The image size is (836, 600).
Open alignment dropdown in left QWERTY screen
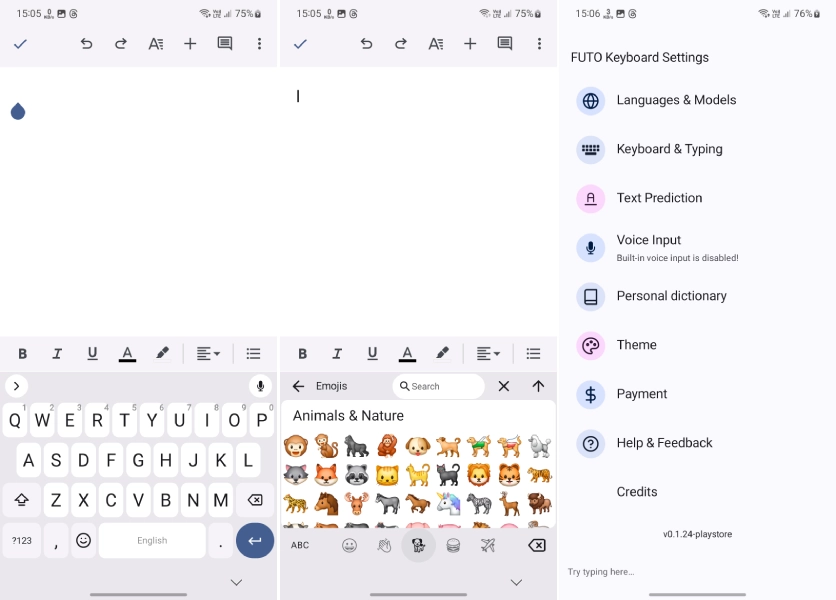click(x=208, y=354)
